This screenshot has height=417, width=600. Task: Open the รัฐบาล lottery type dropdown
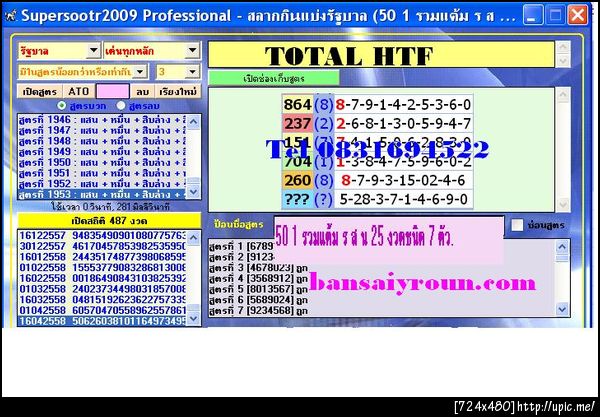coord(93,50)
